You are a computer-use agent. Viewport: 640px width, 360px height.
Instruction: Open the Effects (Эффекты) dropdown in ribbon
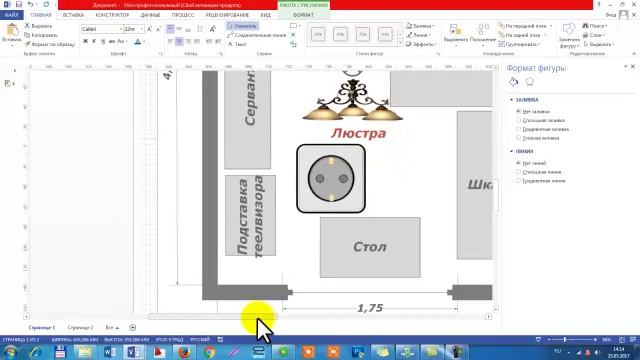pos(421,44)
